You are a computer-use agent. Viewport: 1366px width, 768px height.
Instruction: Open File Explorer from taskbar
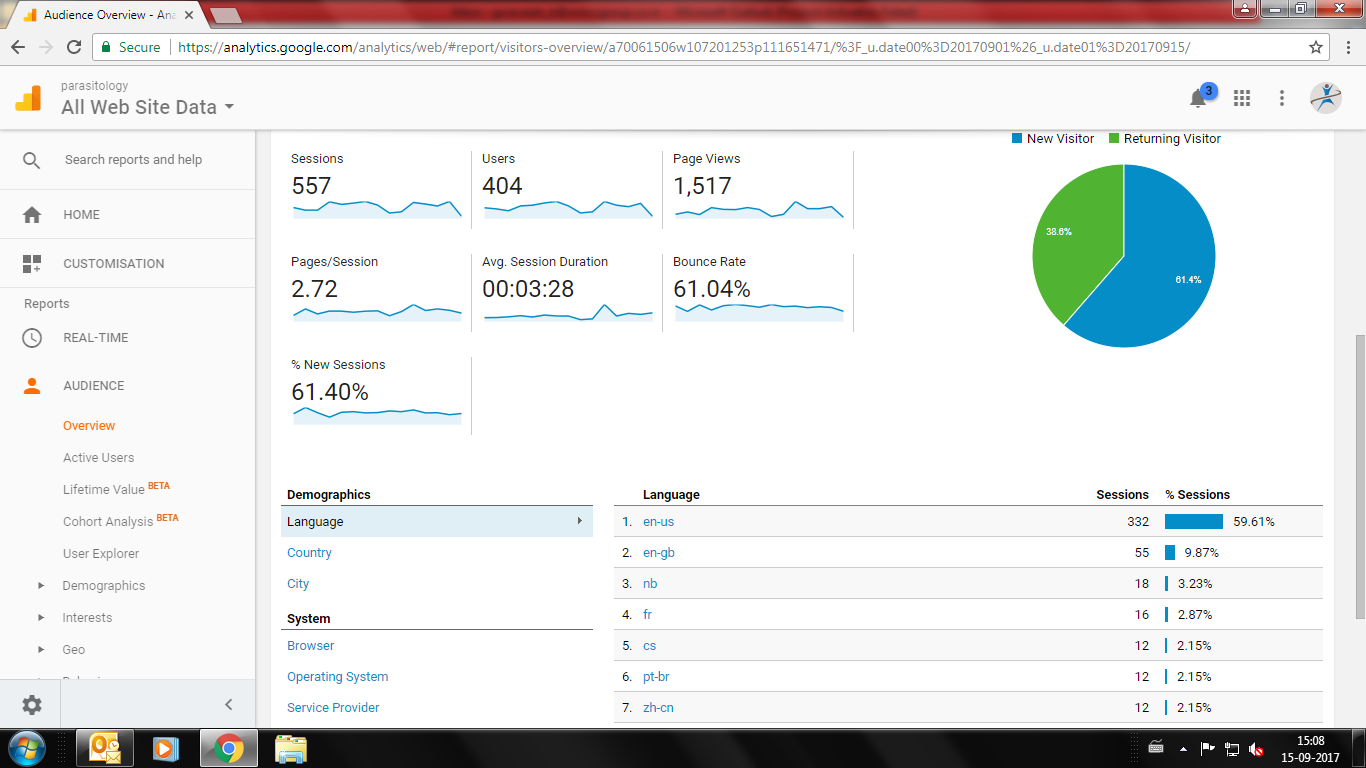(x=291, y=748)
